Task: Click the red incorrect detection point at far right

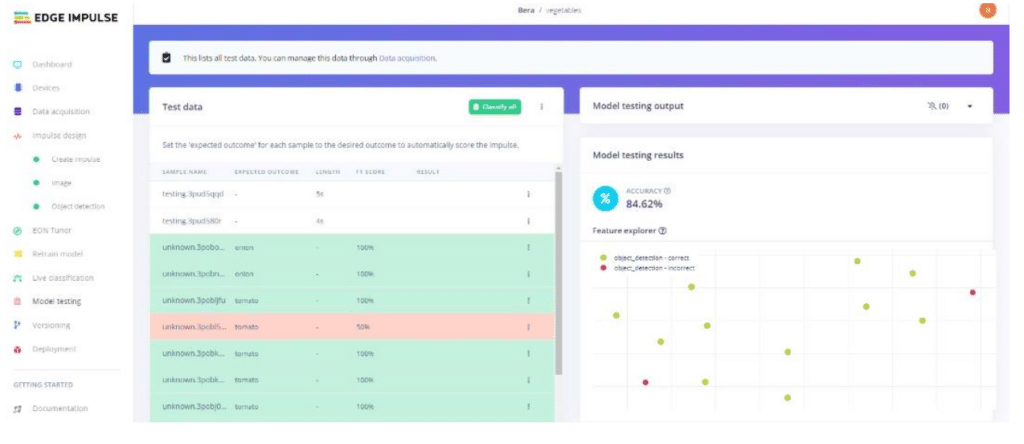Action: click(972, 292)
